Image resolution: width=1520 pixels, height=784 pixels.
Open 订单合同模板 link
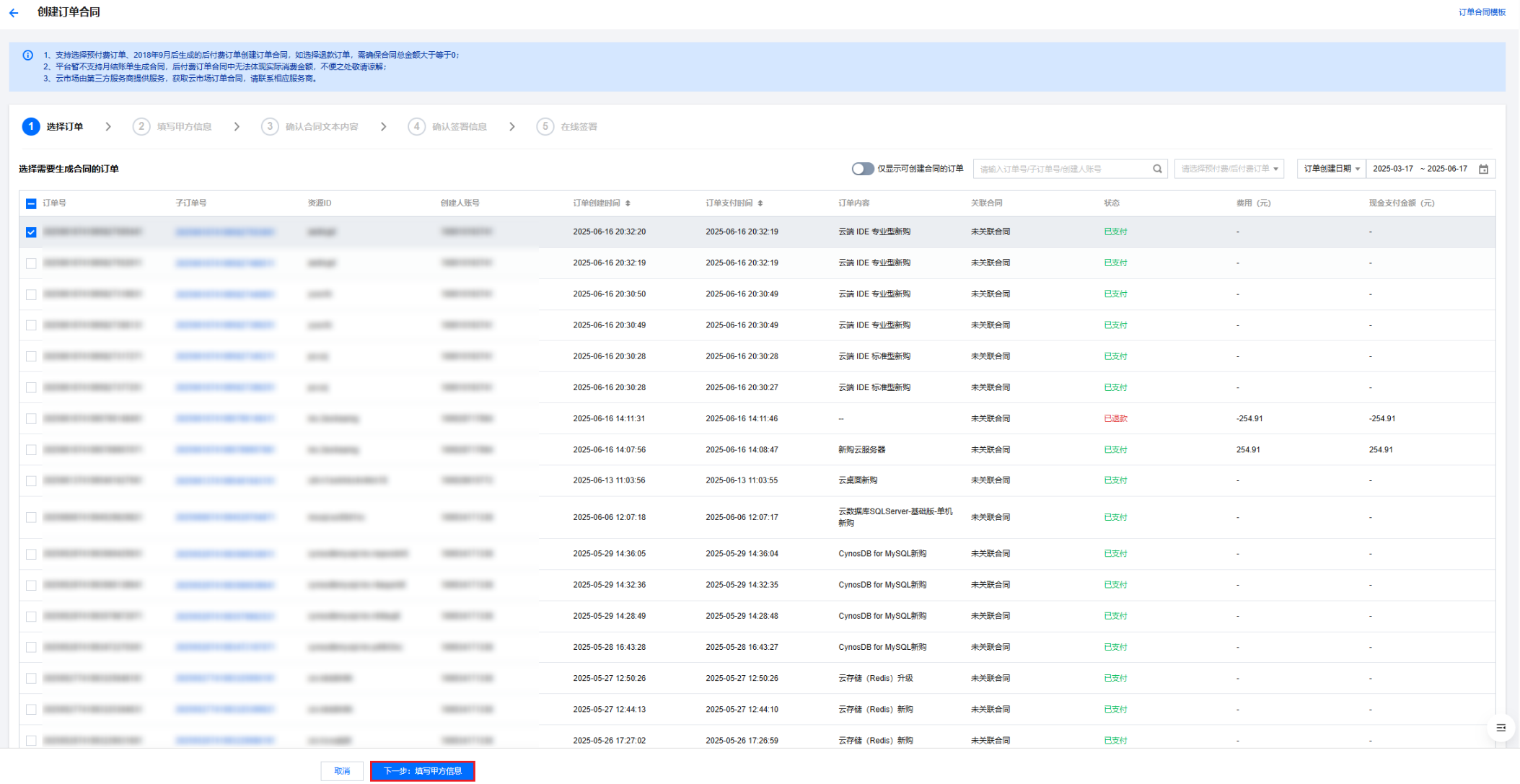pos(1481,12)
